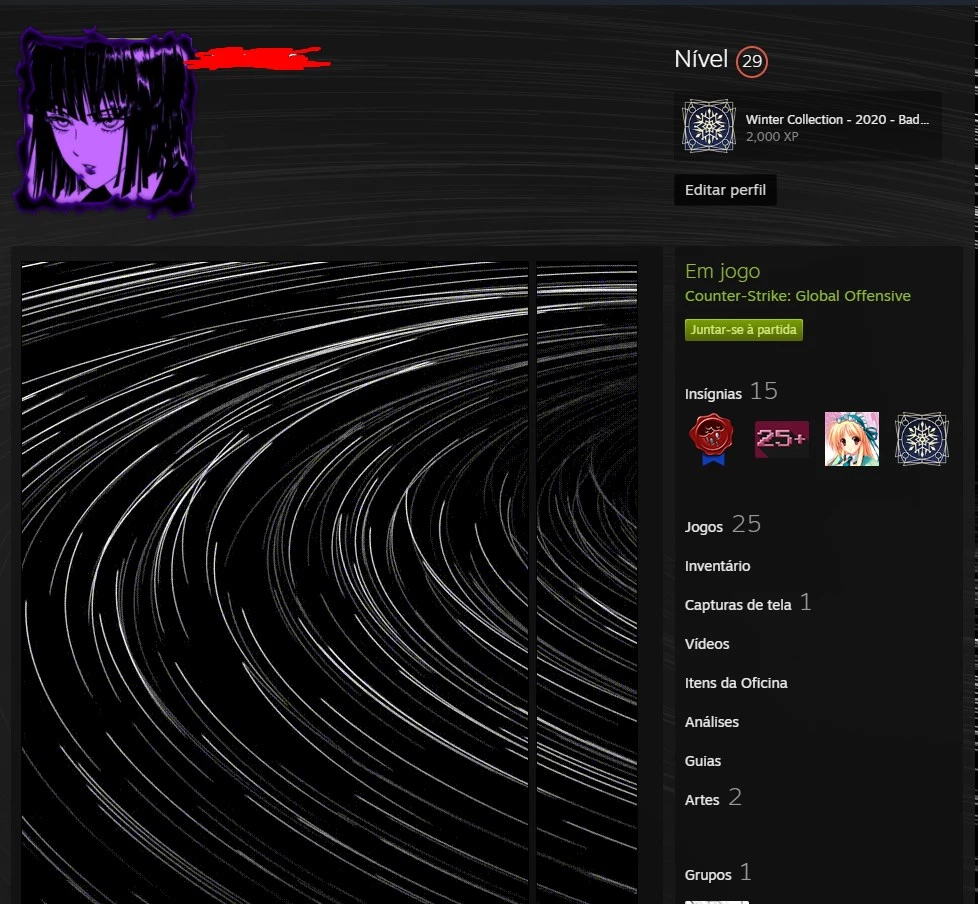The height and width of the screenshot is (904, 978).
Task: Click the Nível label text
Action: pos(701,59)
